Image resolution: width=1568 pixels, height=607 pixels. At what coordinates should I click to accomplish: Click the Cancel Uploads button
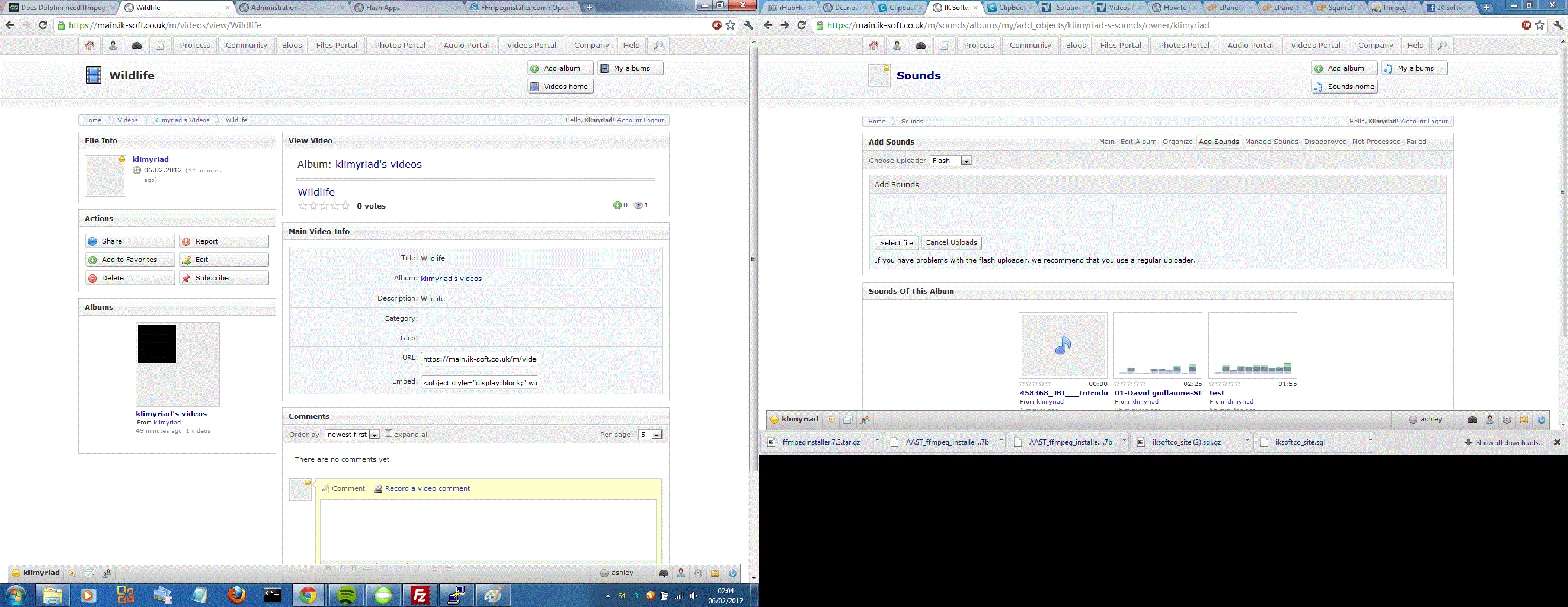coord(951,242)
